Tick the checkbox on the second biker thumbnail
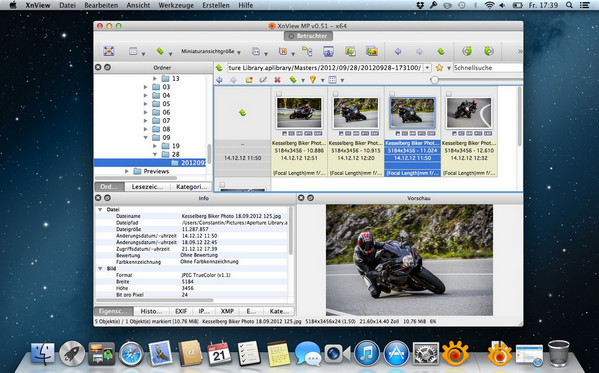 point(335,94)
